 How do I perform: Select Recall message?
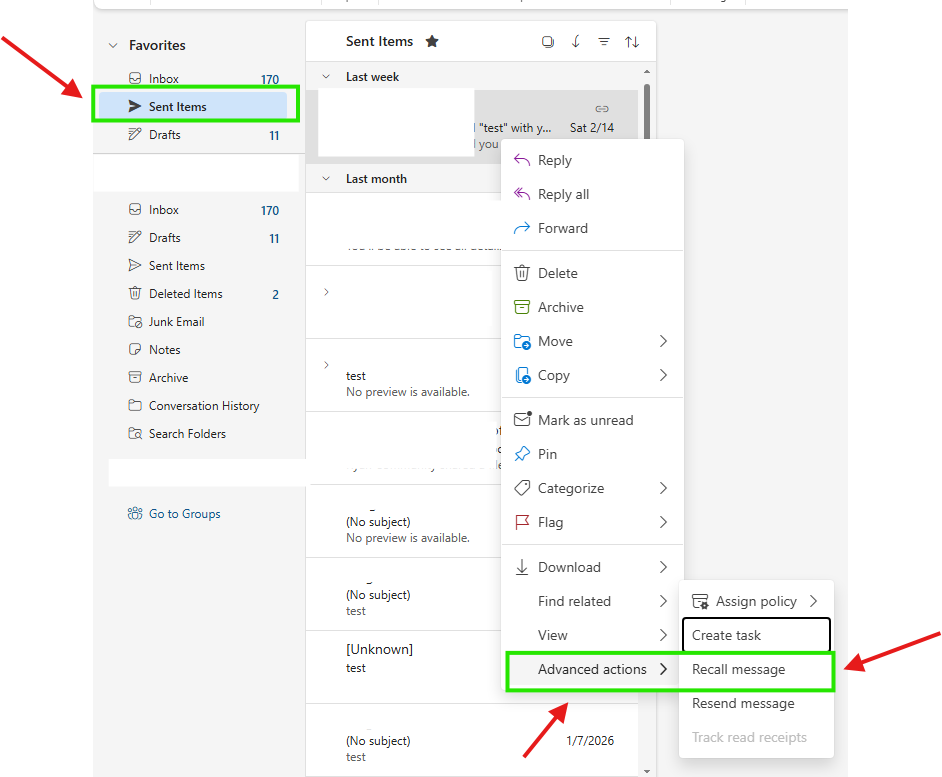click(756, 669)
